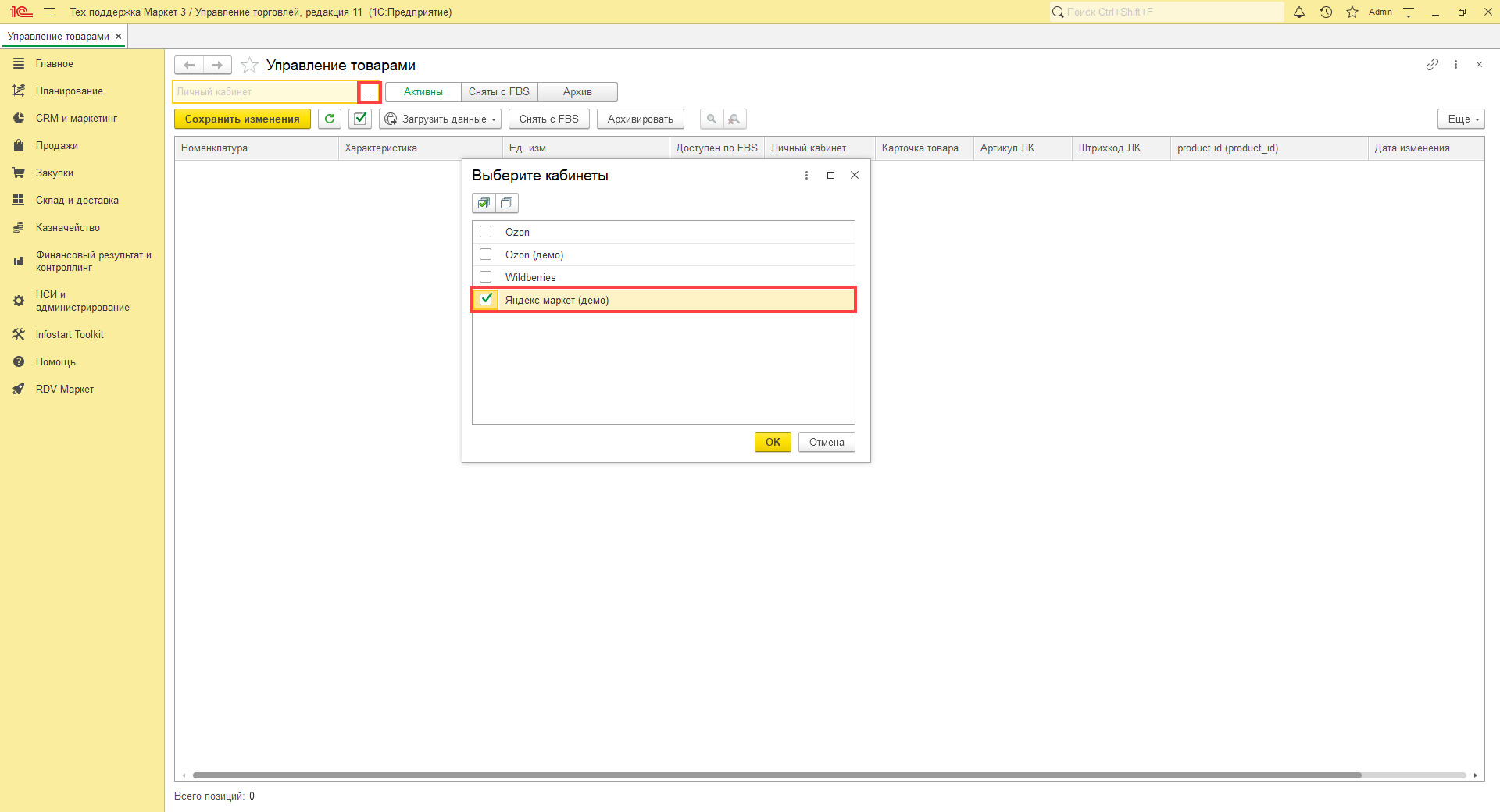Open form's three-dot options menu
This screenshot has height=812, width=1500.
click(1455, 65)
